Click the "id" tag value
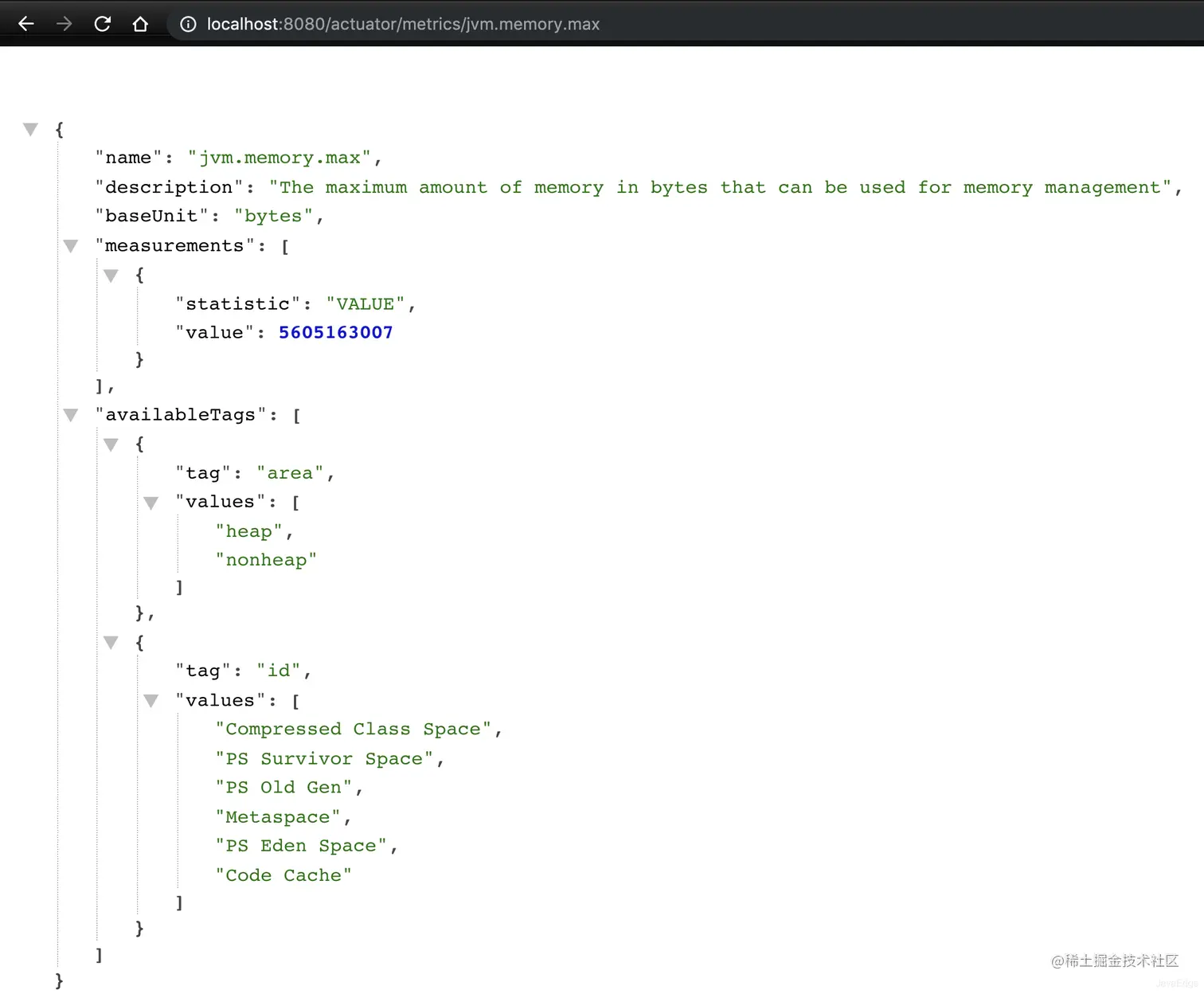Screen dimensions: 1204x994 point(279,671)
